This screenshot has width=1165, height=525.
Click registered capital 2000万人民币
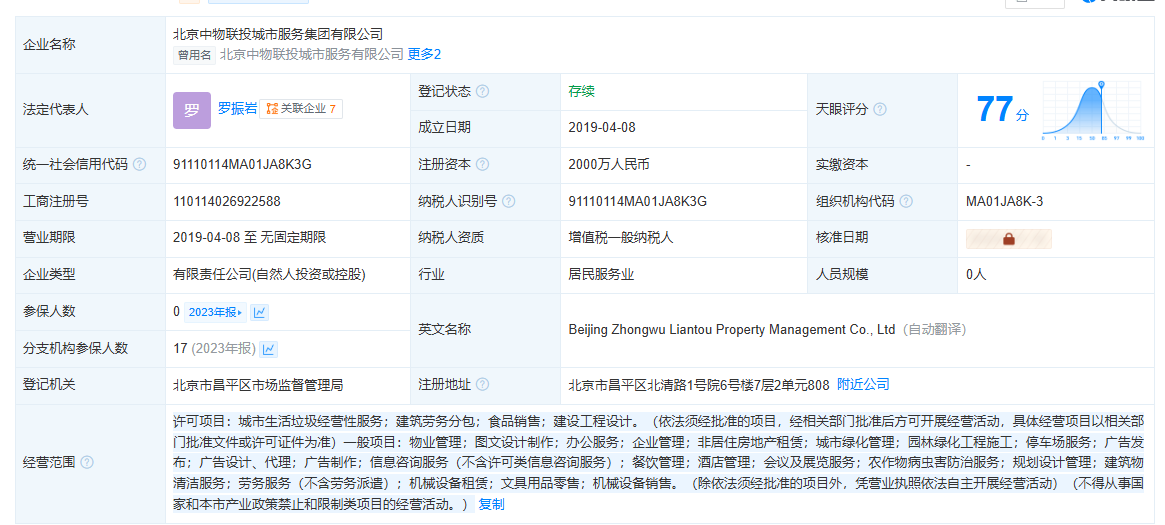[x=609, y=164]
